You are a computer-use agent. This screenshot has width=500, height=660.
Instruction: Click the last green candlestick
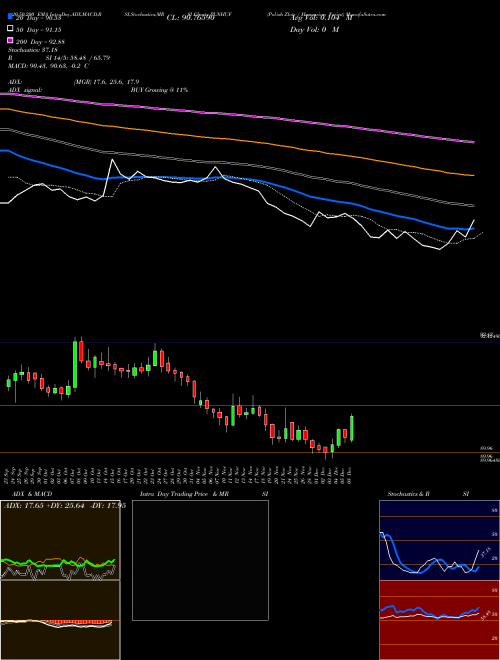pyautogui.click(x=352, y=428)
